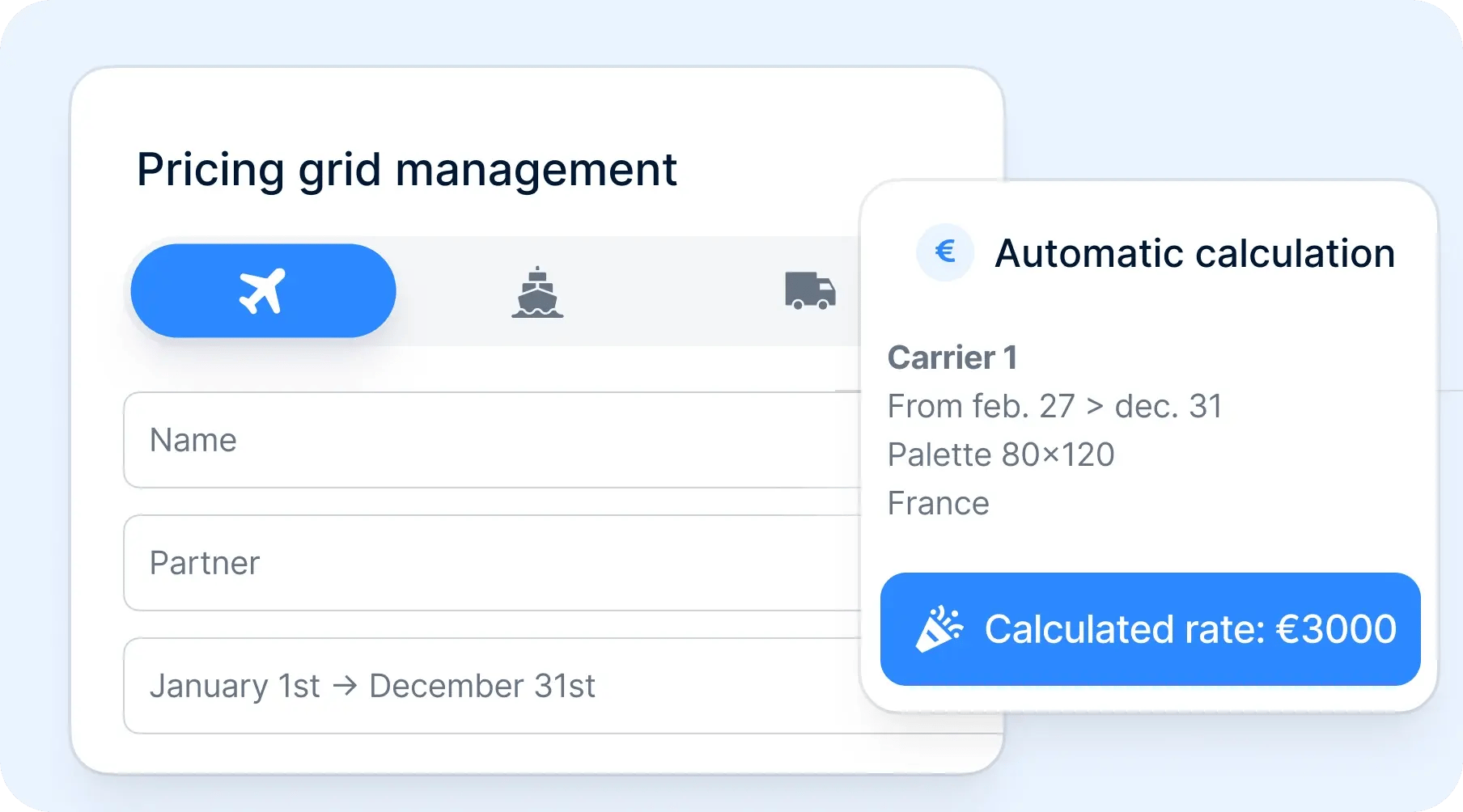The image size is (1463, 812).
Task: Click the Pricing grid management title
Action: pyautogui.click(x=406, y=170)
